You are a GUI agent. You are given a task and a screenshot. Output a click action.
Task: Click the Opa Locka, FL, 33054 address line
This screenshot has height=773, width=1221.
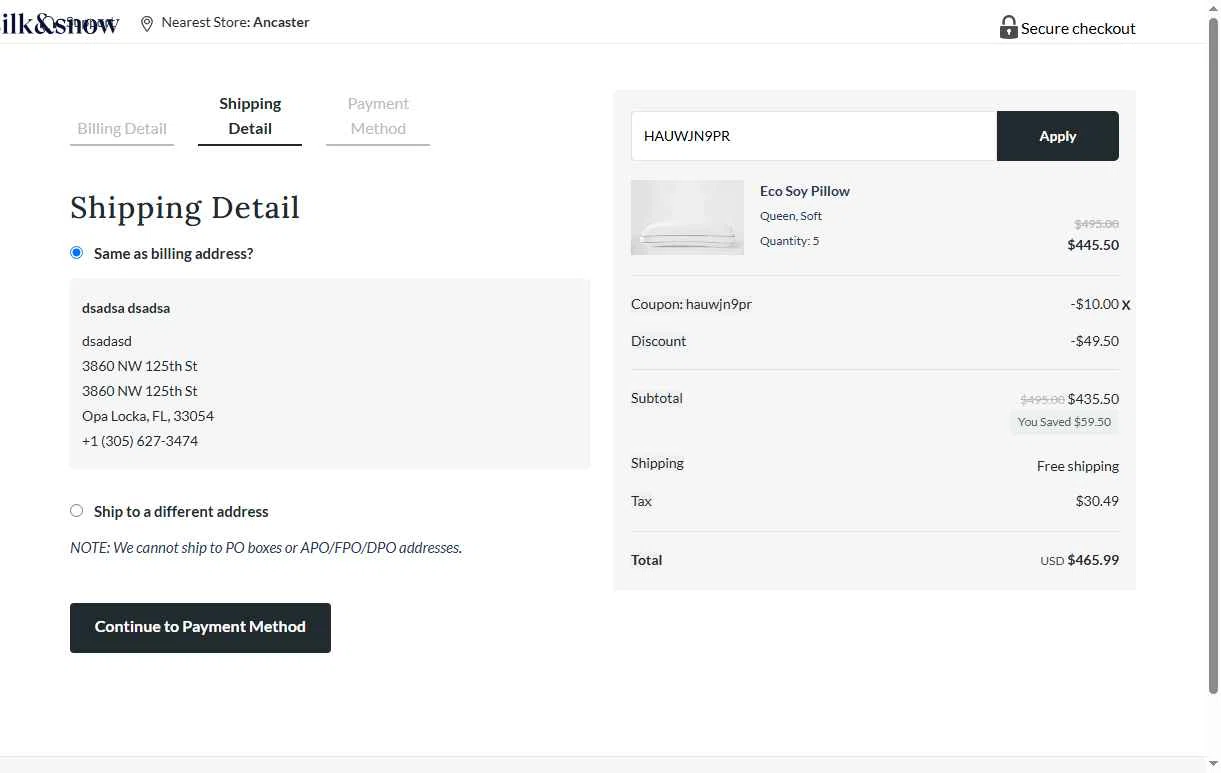[148, 416]
